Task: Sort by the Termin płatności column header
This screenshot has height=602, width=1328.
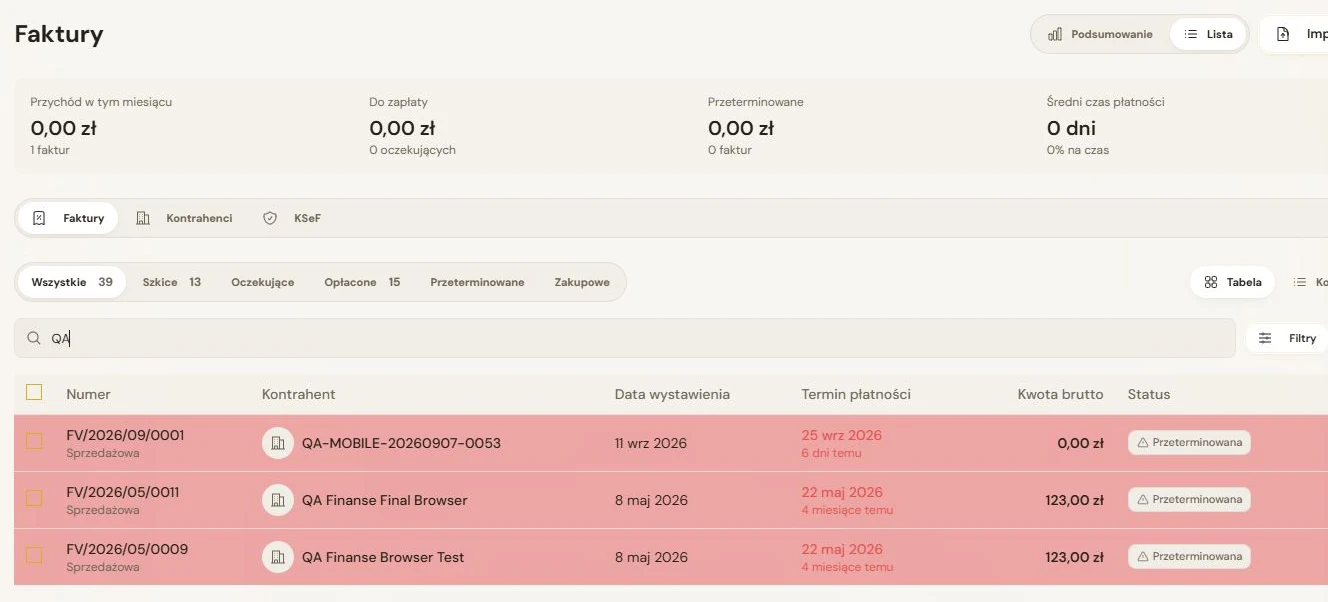Action: pyautogui.click(x=856, y=394)
